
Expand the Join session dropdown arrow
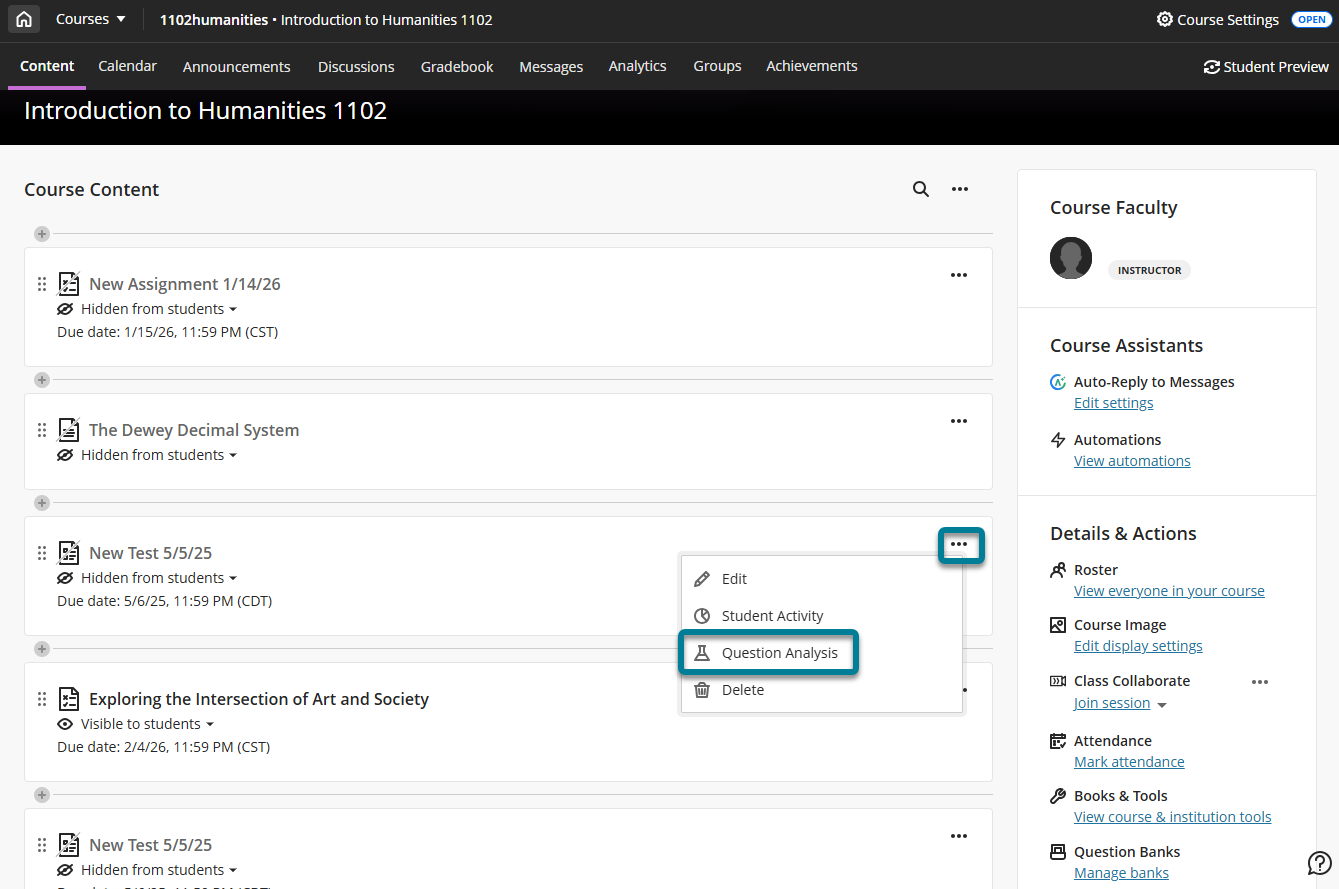point(1162,705)
